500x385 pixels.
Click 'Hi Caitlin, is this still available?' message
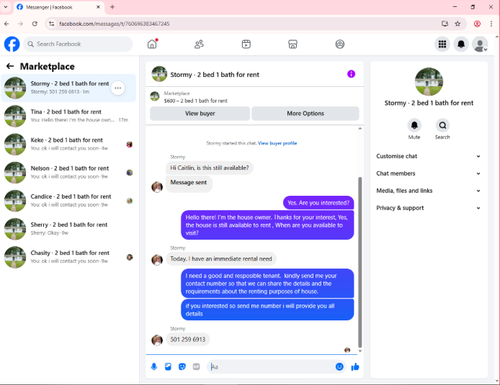point(210,168)
